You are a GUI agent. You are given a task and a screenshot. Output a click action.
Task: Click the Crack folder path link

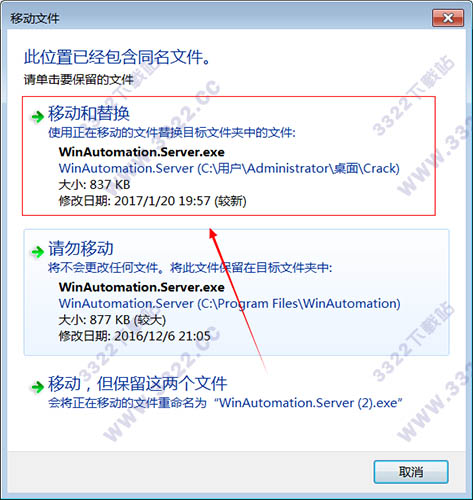tap(229, 168)
